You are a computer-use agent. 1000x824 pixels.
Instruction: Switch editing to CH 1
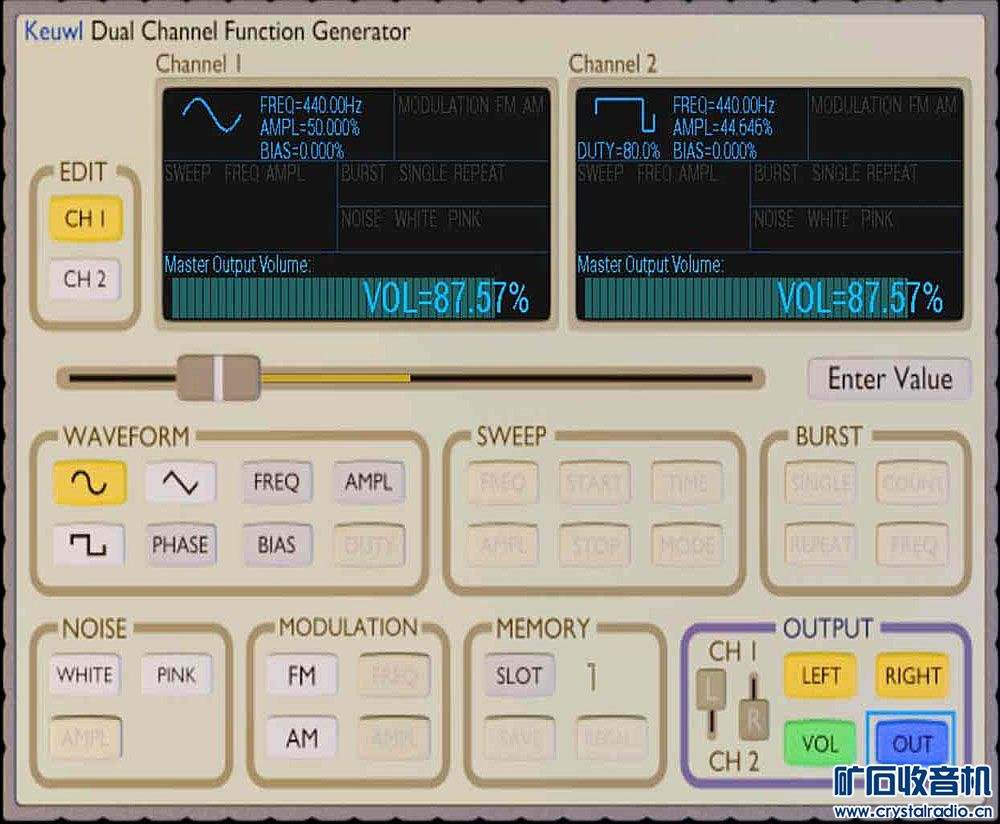coord(85,219)
